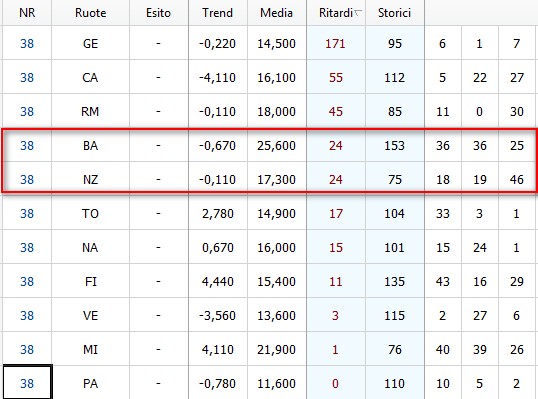
Task: Click the Ritardi value 45
Action: click(x=336, y=112)
